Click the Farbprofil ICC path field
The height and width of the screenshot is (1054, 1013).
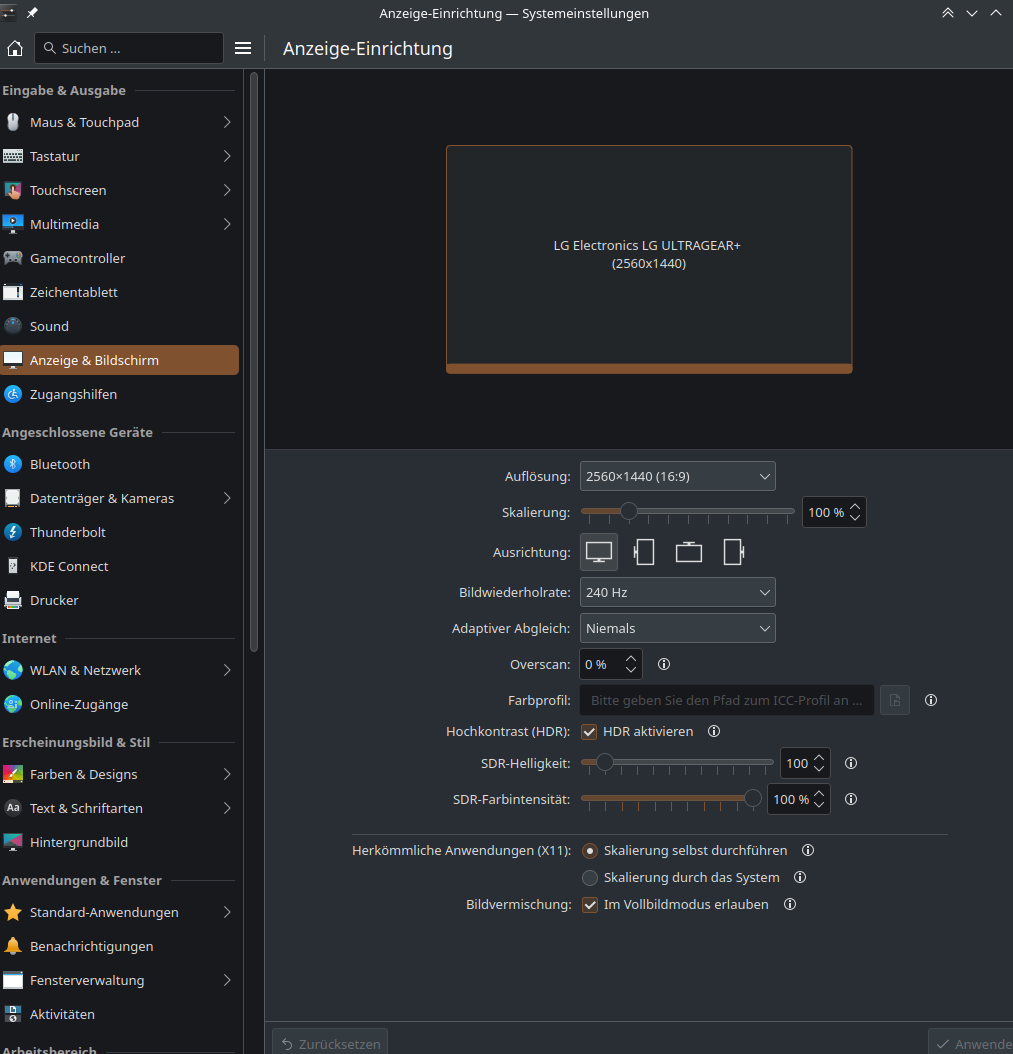pos(727,700)
